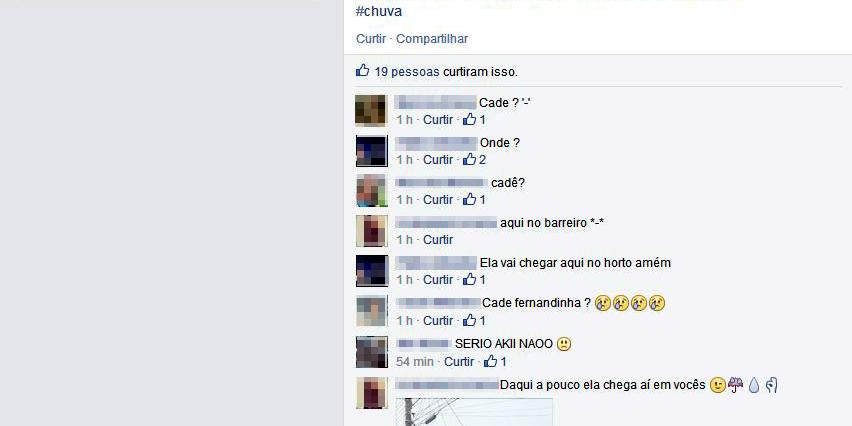Share post using Compartilhar
The width and height of the screenshot is (852, 426).
pyautogui.click(x=432, y=39)
